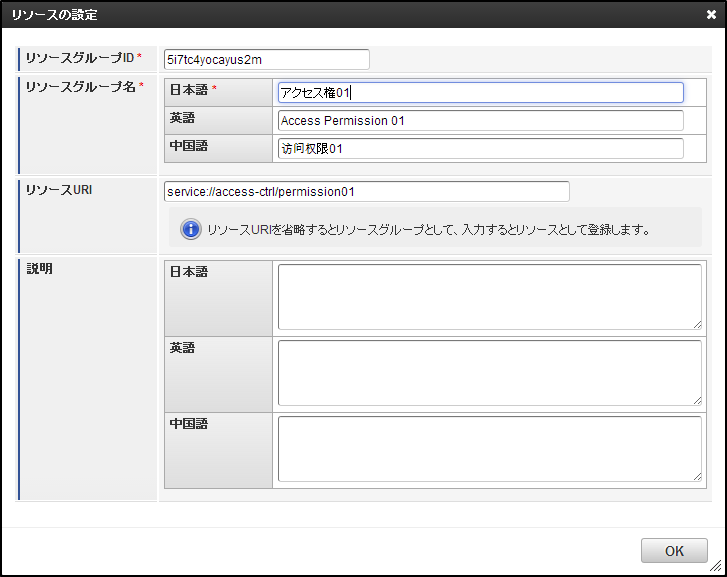
Task: Click the blue info icon
Action: click(190, 229)
